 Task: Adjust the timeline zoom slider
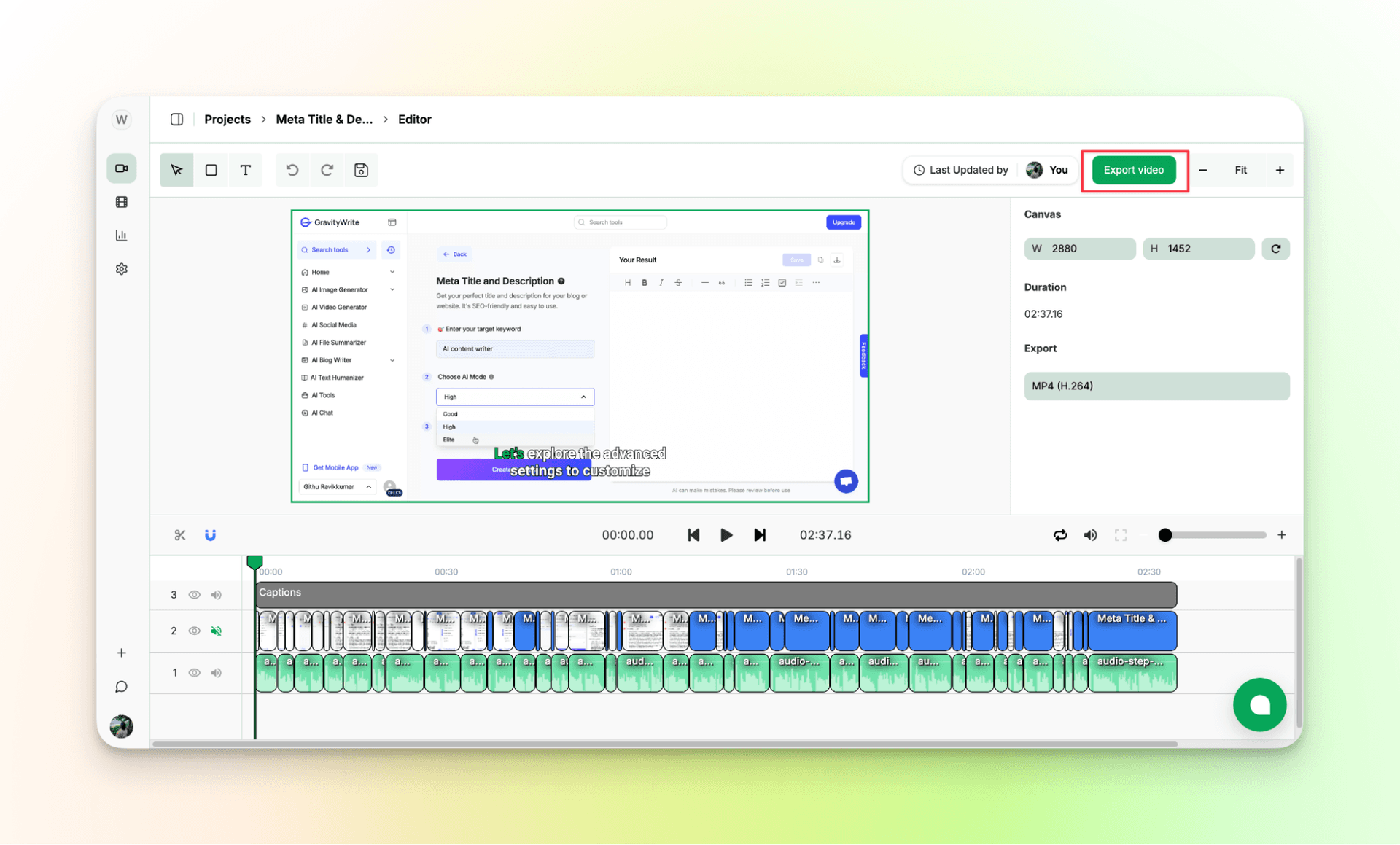tap(1165, 534)
